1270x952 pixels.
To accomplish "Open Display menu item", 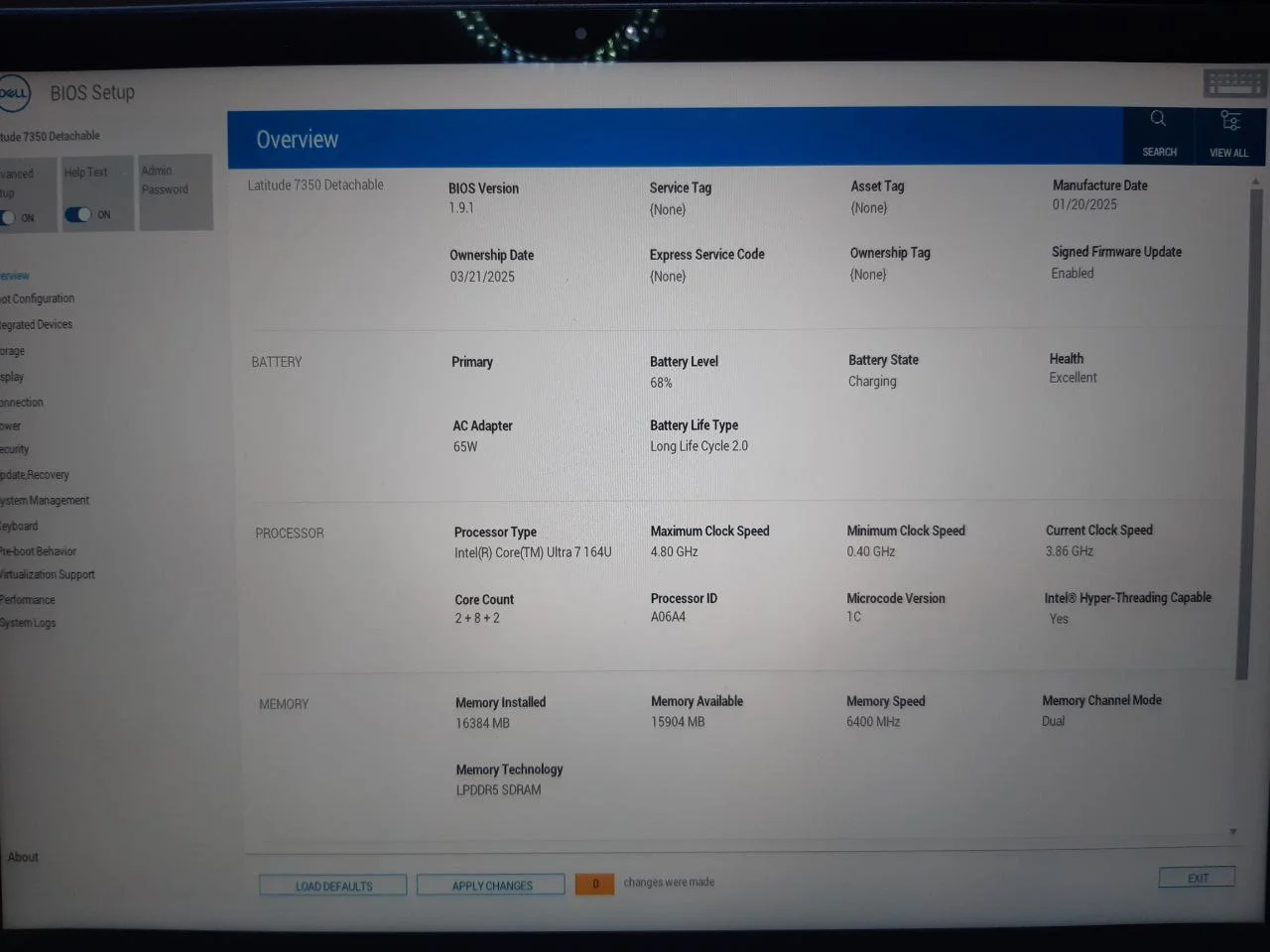I will [12, 377].
